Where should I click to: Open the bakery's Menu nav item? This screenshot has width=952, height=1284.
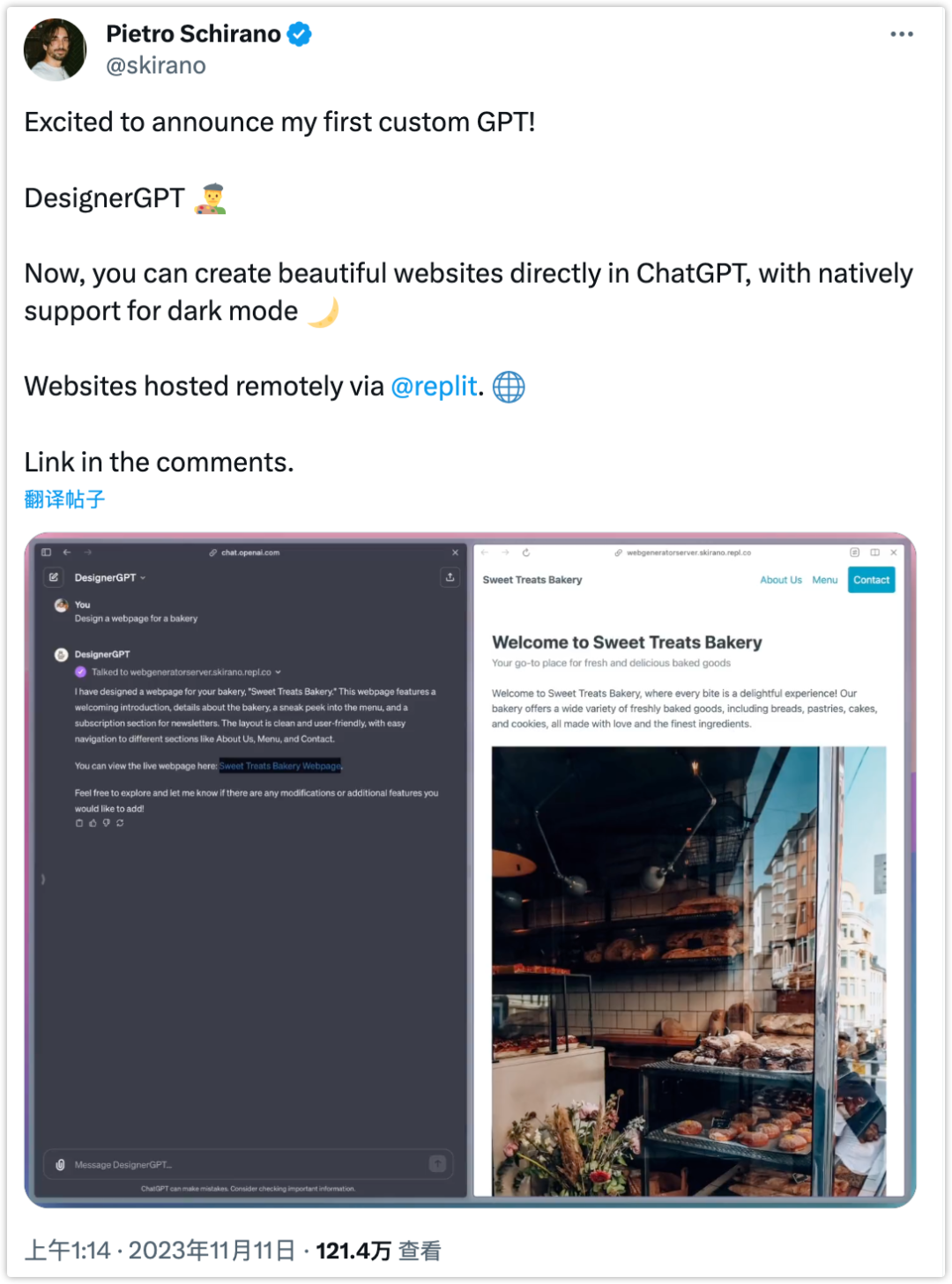click(x=824, y=580)
